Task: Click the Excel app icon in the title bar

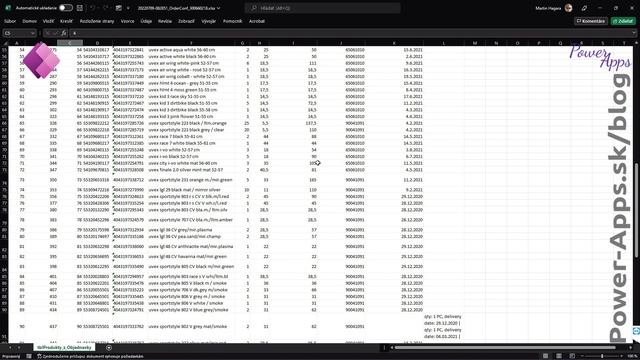Action: [x=8, y=8]
